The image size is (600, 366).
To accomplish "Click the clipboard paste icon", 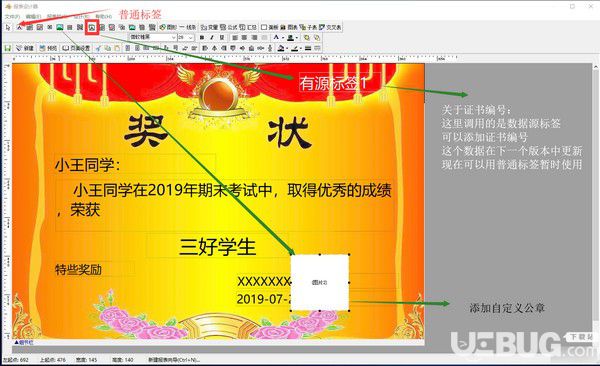I will (117, 48).
